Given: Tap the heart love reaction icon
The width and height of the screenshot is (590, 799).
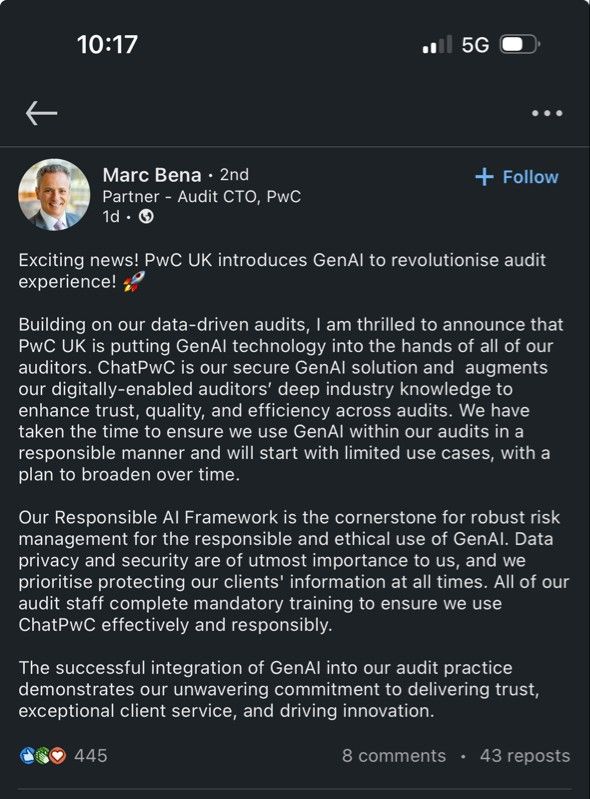Looking at the screenshot, I should coord(58,756).
